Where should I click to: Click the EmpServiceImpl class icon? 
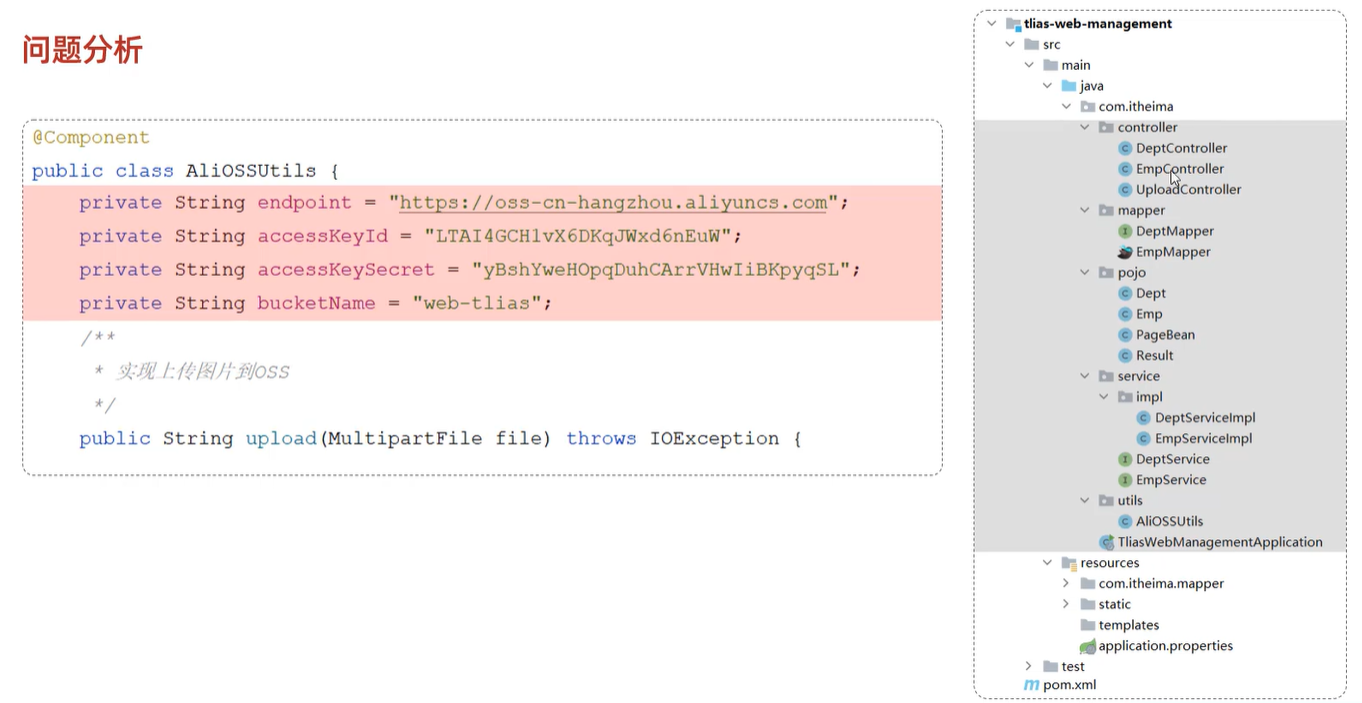point(1144,439)
